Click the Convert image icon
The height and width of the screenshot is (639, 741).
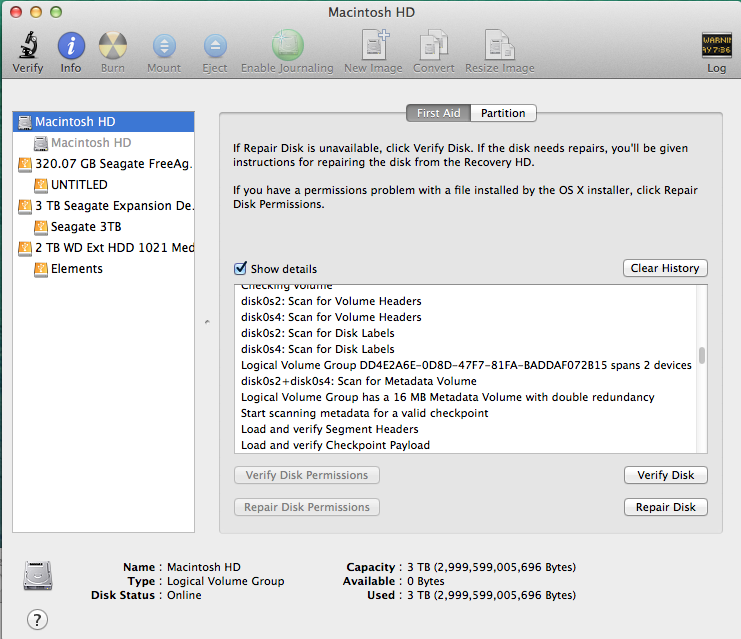434,45
